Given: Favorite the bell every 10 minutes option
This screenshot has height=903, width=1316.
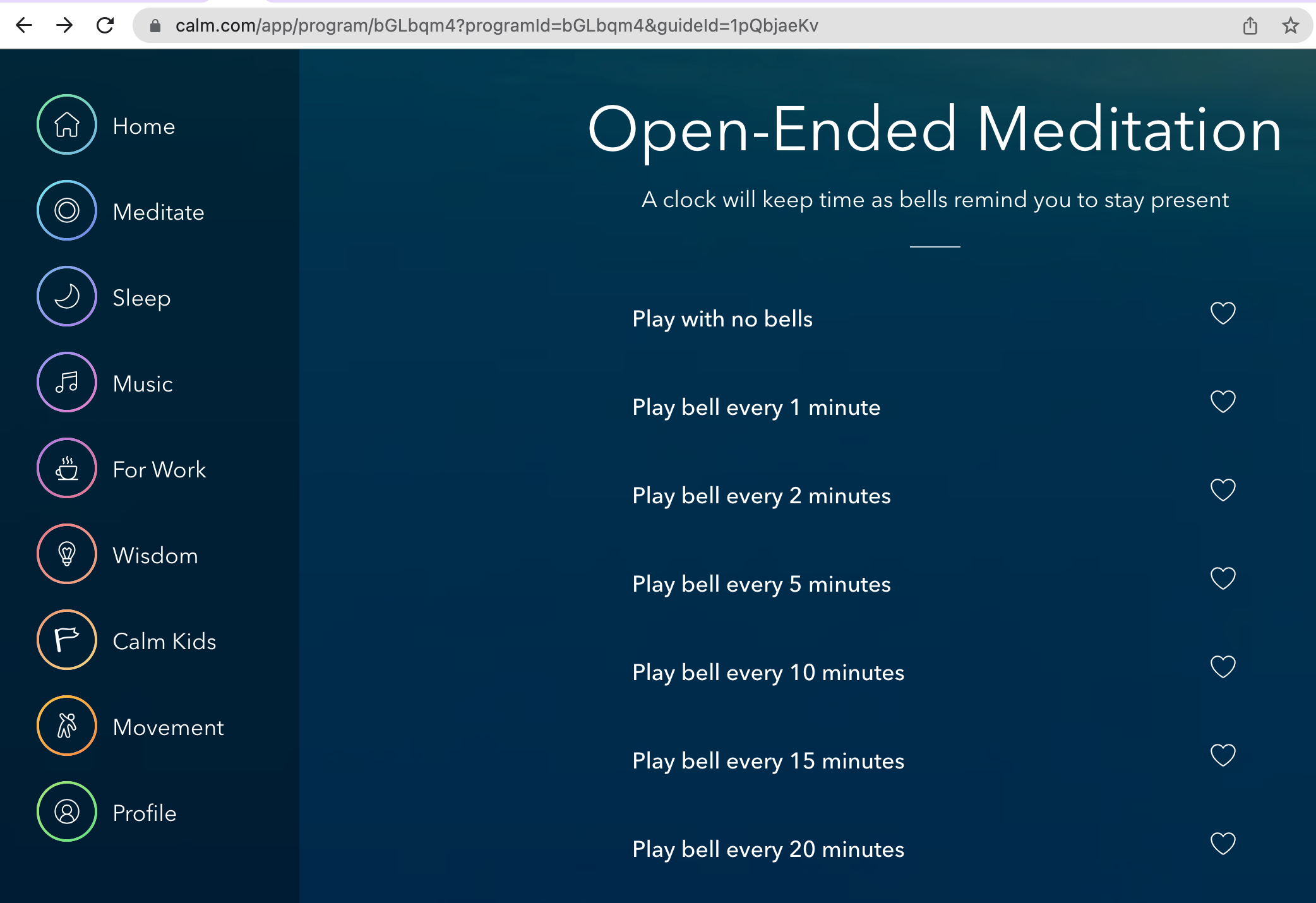Looking at the screenshot, I should point(1223,667).
